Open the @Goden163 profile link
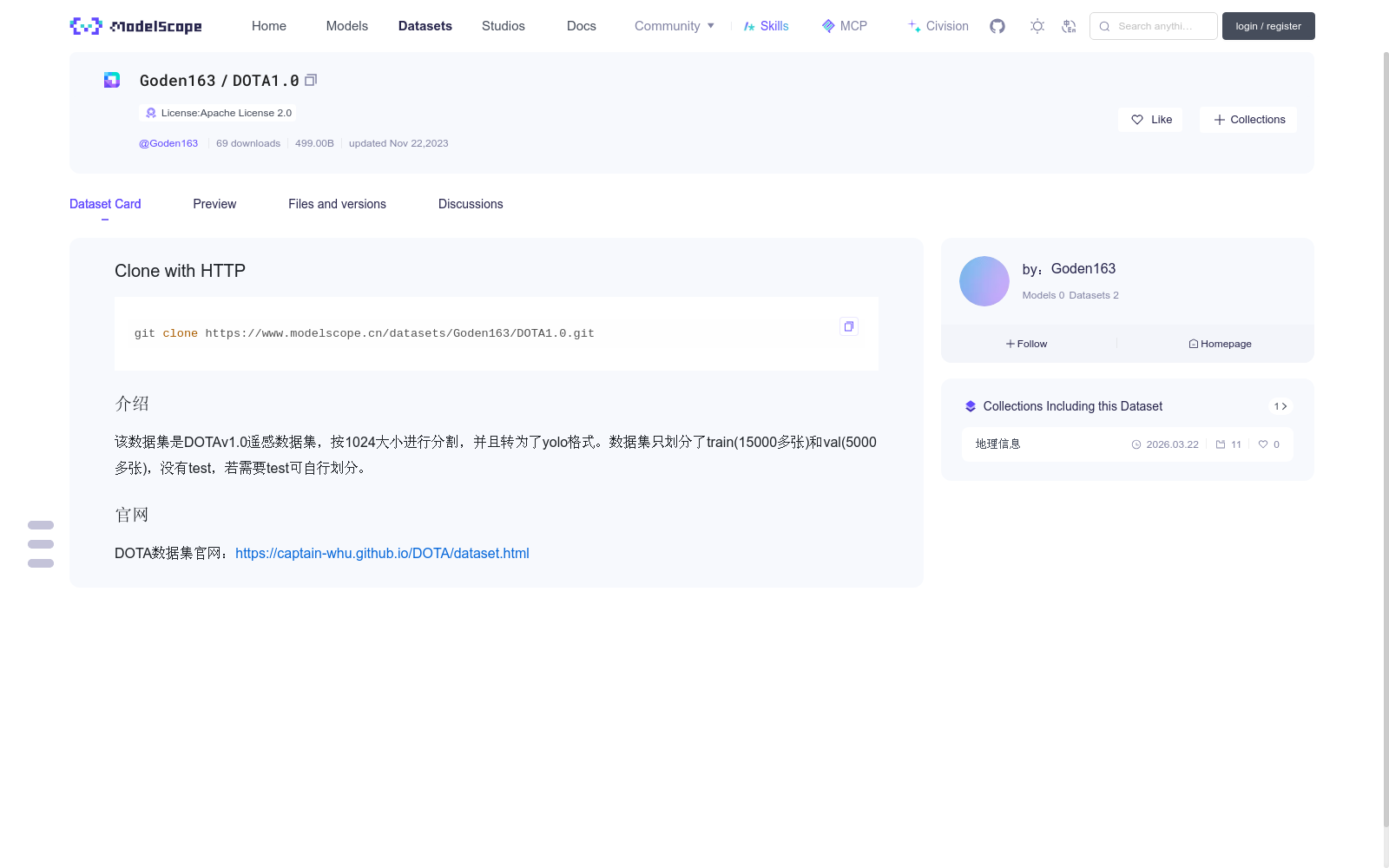The width and height of the screenshot is (1389, 868). [168, 143]
